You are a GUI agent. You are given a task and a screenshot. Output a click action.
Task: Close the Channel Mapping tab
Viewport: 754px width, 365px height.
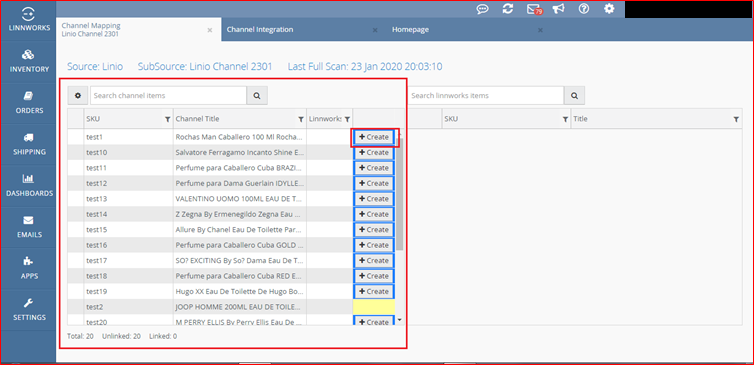tap(210, 30)
